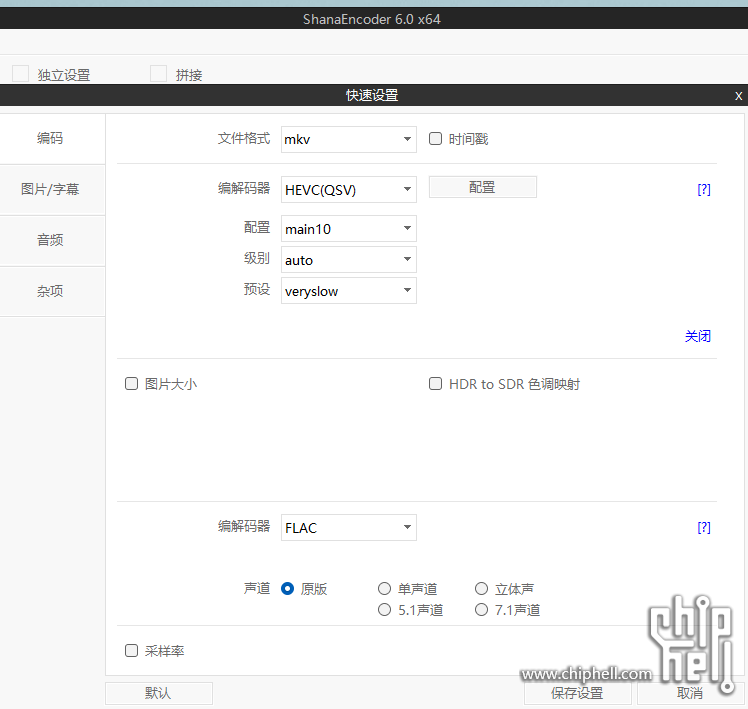Toggle the 独立设置 checkbox
The image size is (748, 709).
click(x=21, y=74)
